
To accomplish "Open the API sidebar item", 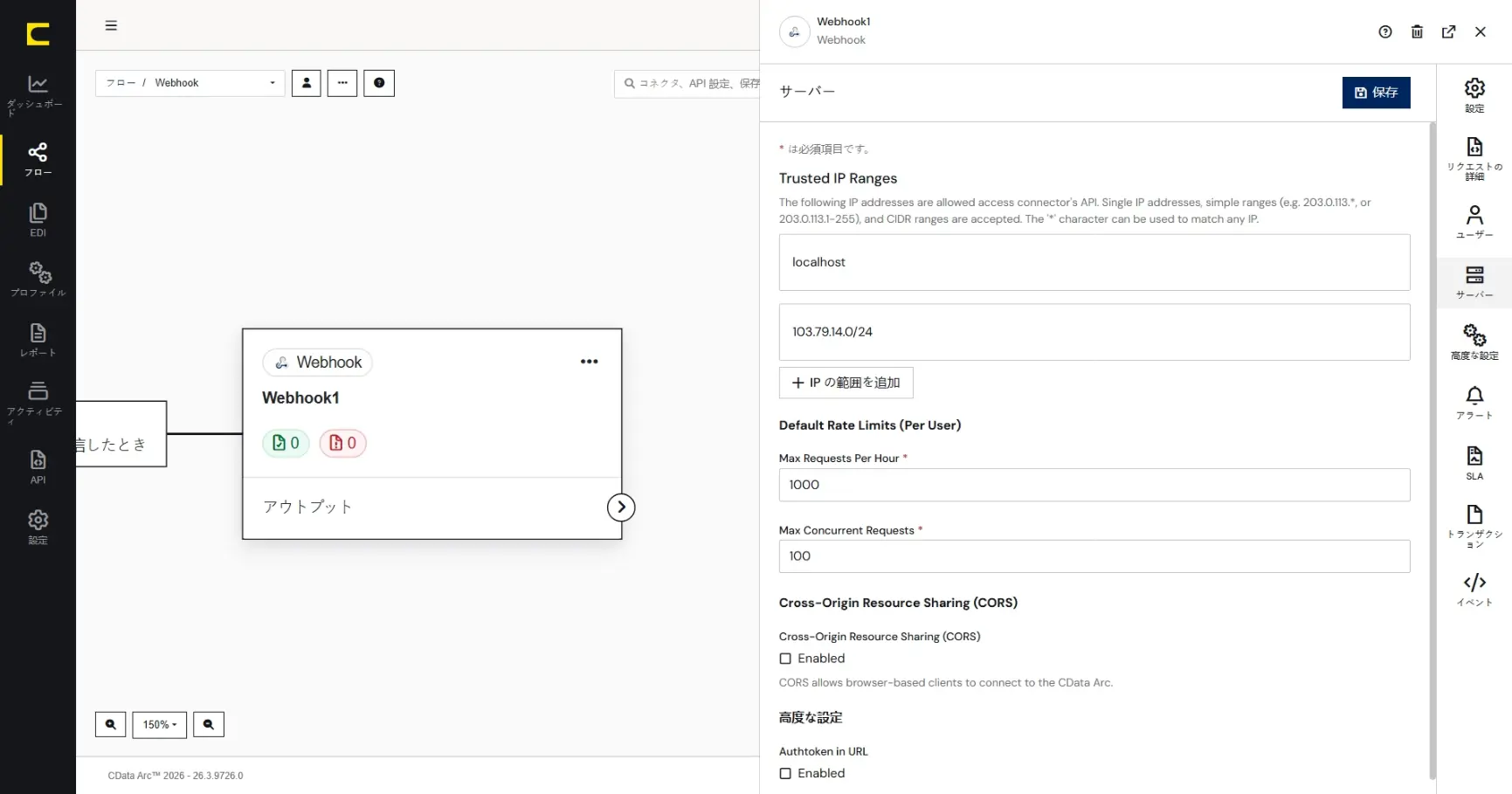I will [x=38, y=466].
